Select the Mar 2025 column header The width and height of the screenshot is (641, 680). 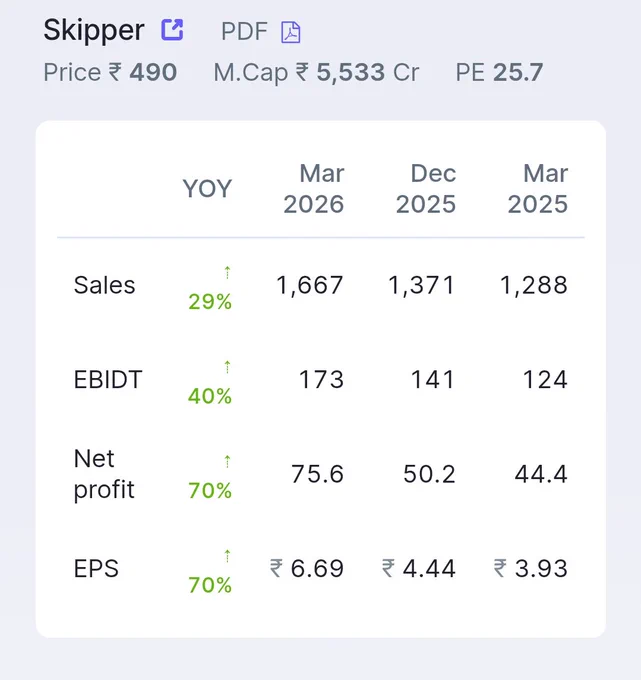coord(538,189)
